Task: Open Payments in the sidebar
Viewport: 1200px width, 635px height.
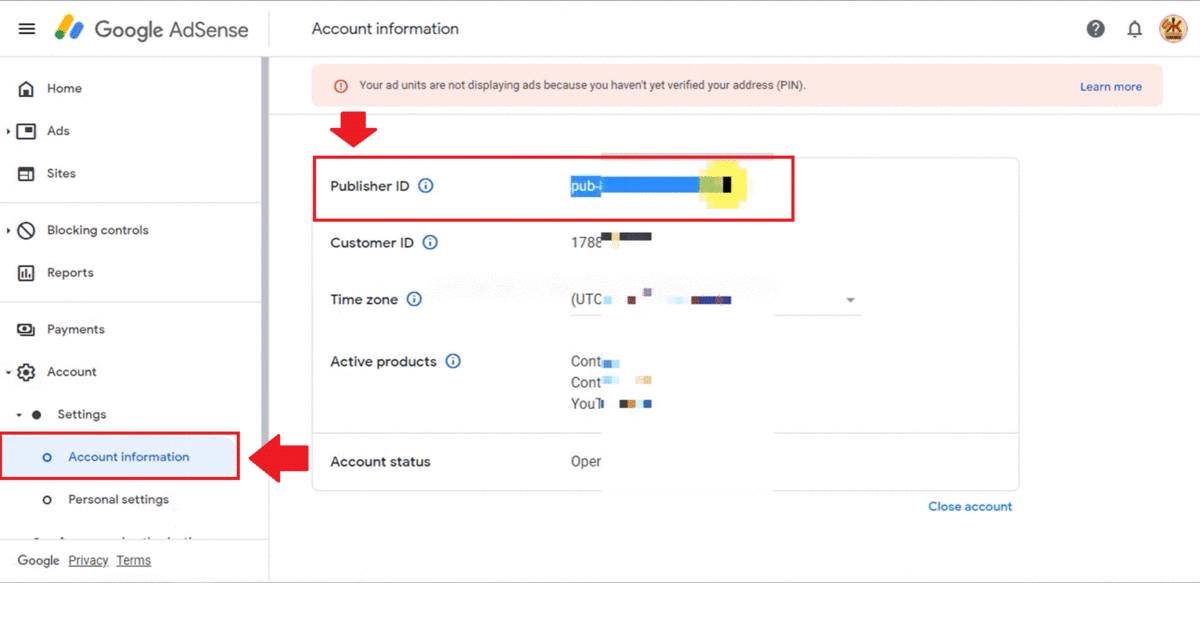Action: [x=76, y=330]
